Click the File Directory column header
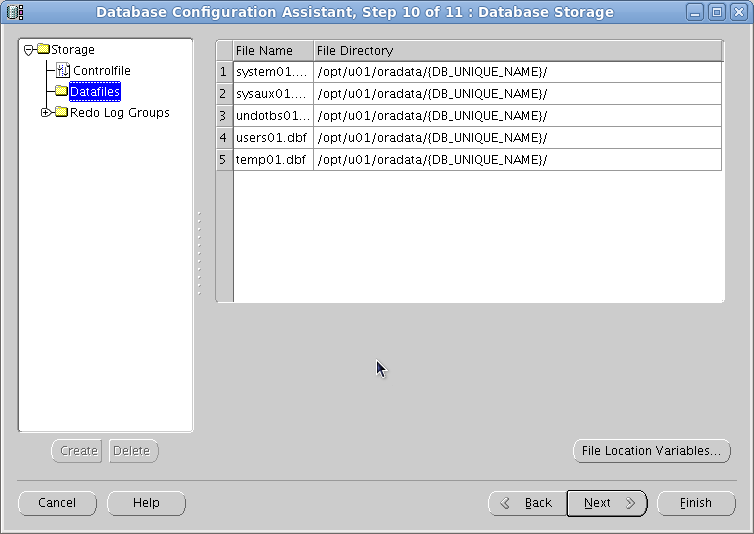The image size is (754, 534). coord(518,51)
